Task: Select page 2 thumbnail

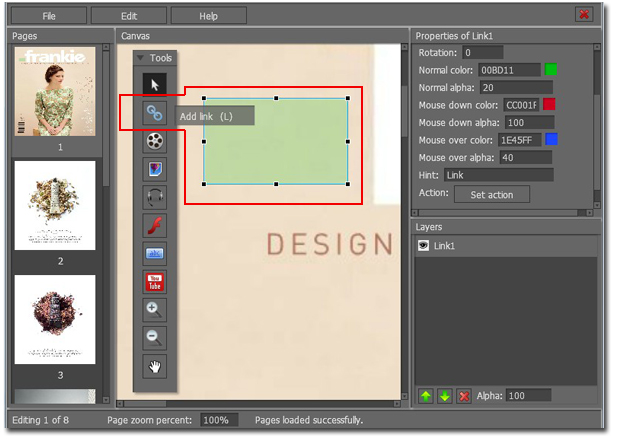Action: 55,206
